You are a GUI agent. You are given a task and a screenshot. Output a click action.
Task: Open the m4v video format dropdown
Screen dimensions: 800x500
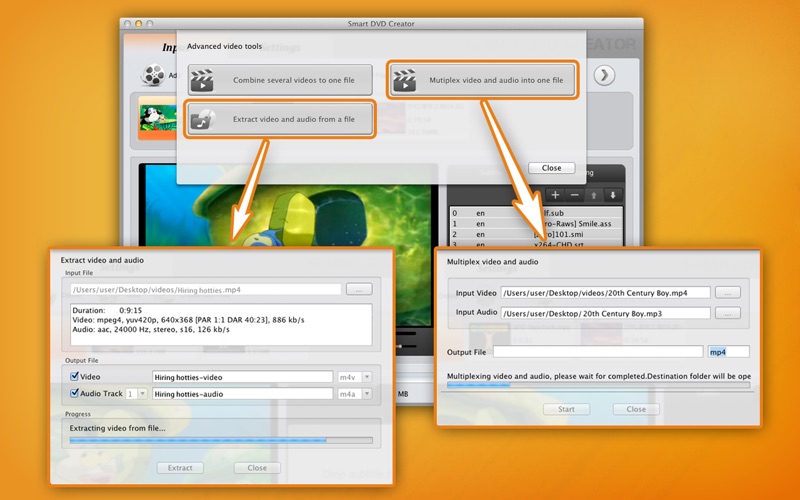pyautogui.click(x=367, y=377)
